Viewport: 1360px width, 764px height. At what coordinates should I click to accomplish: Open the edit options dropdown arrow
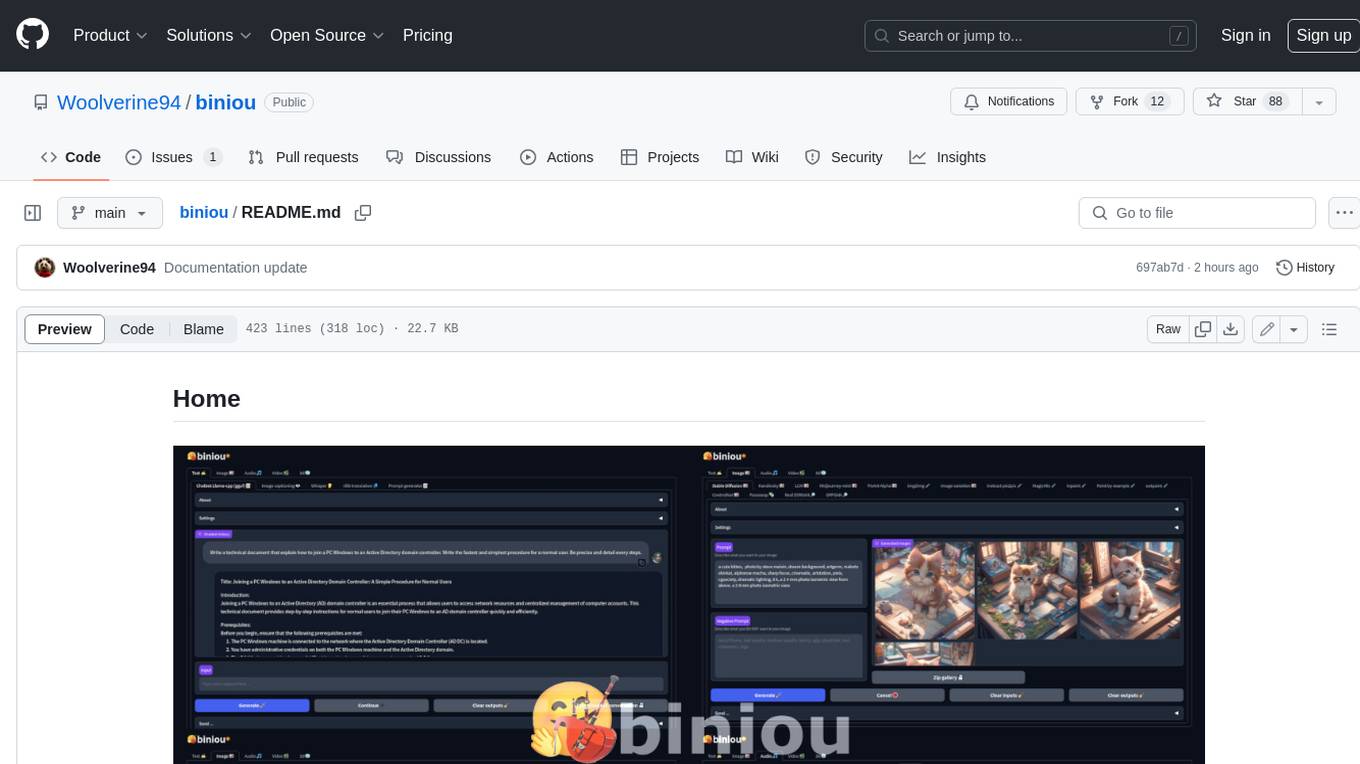tap(1294, 329)
